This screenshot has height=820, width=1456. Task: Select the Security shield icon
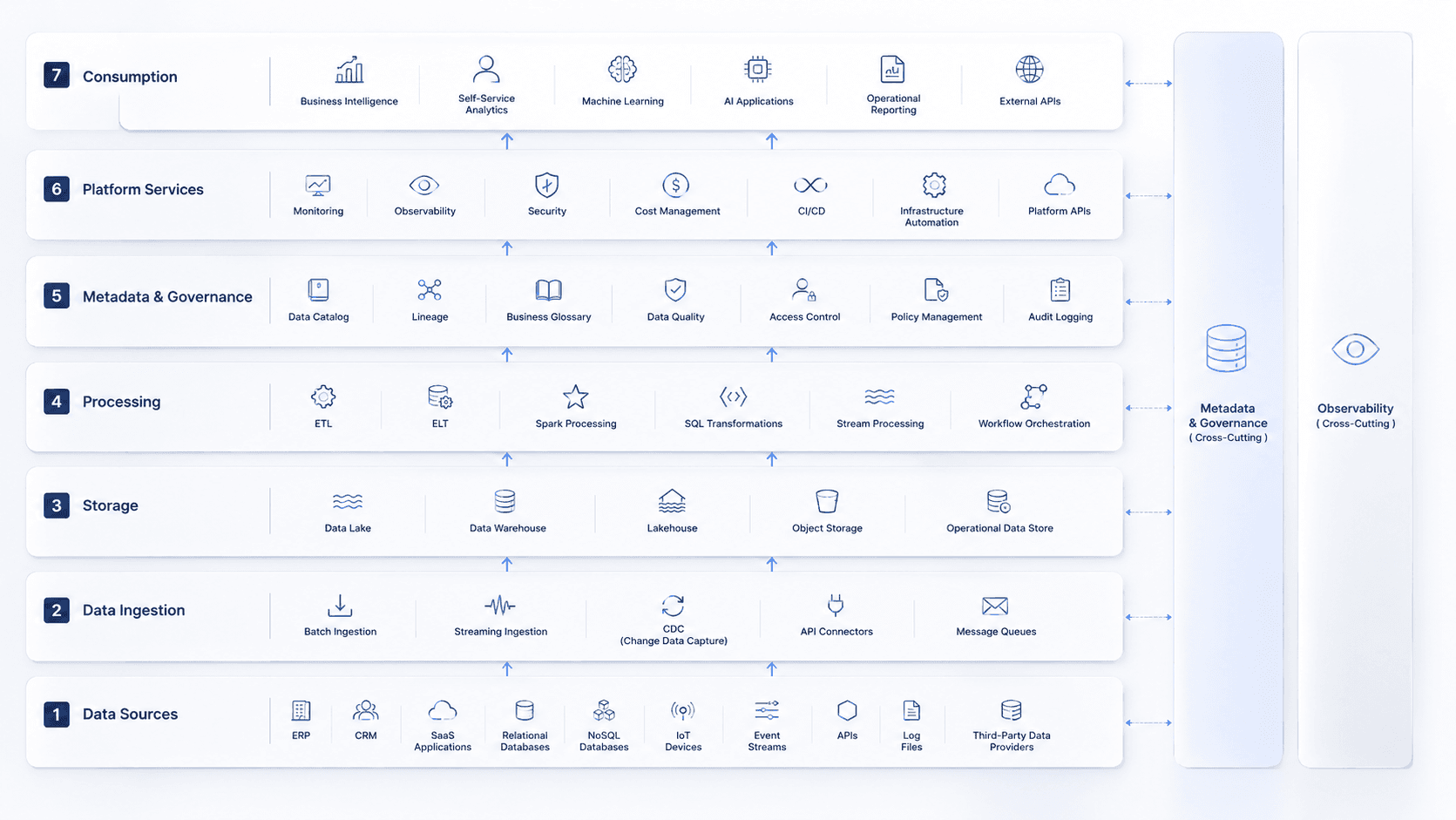click(x=546, y=185)
